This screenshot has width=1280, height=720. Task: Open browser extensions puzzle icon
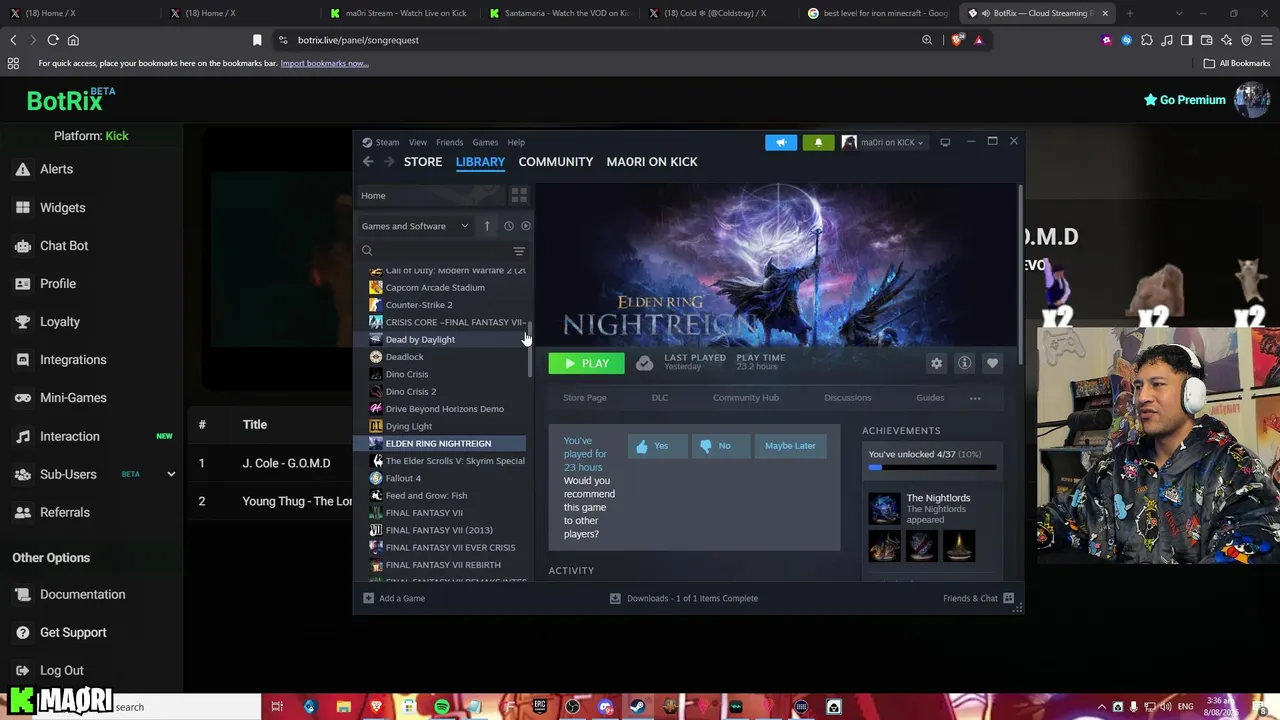(1147, 40)
